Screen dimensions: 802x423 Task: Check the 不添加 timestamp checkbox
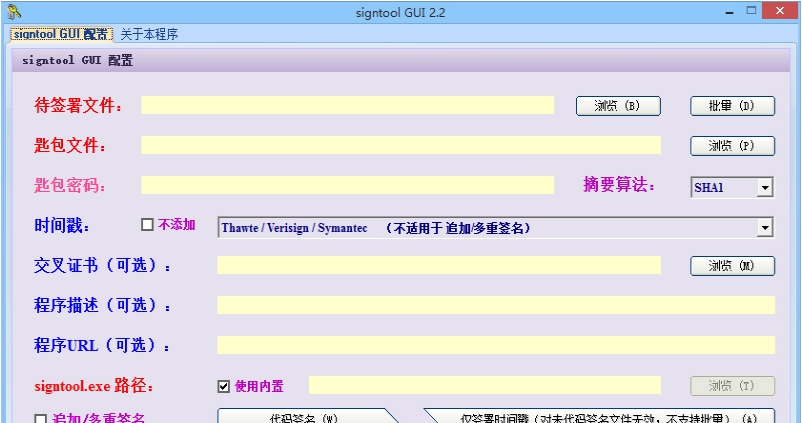(x=147, y=225)
